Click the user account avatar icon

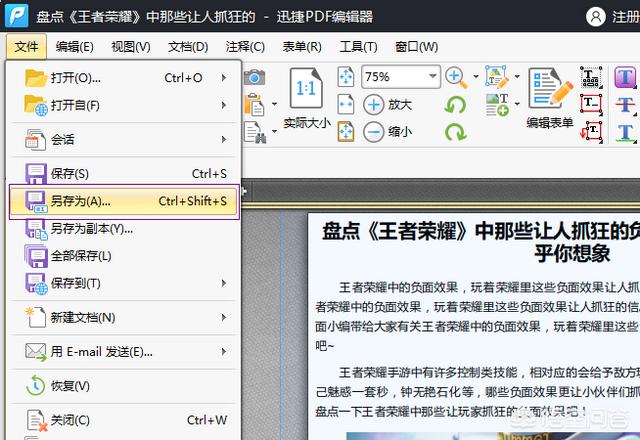tap(596, 17)
